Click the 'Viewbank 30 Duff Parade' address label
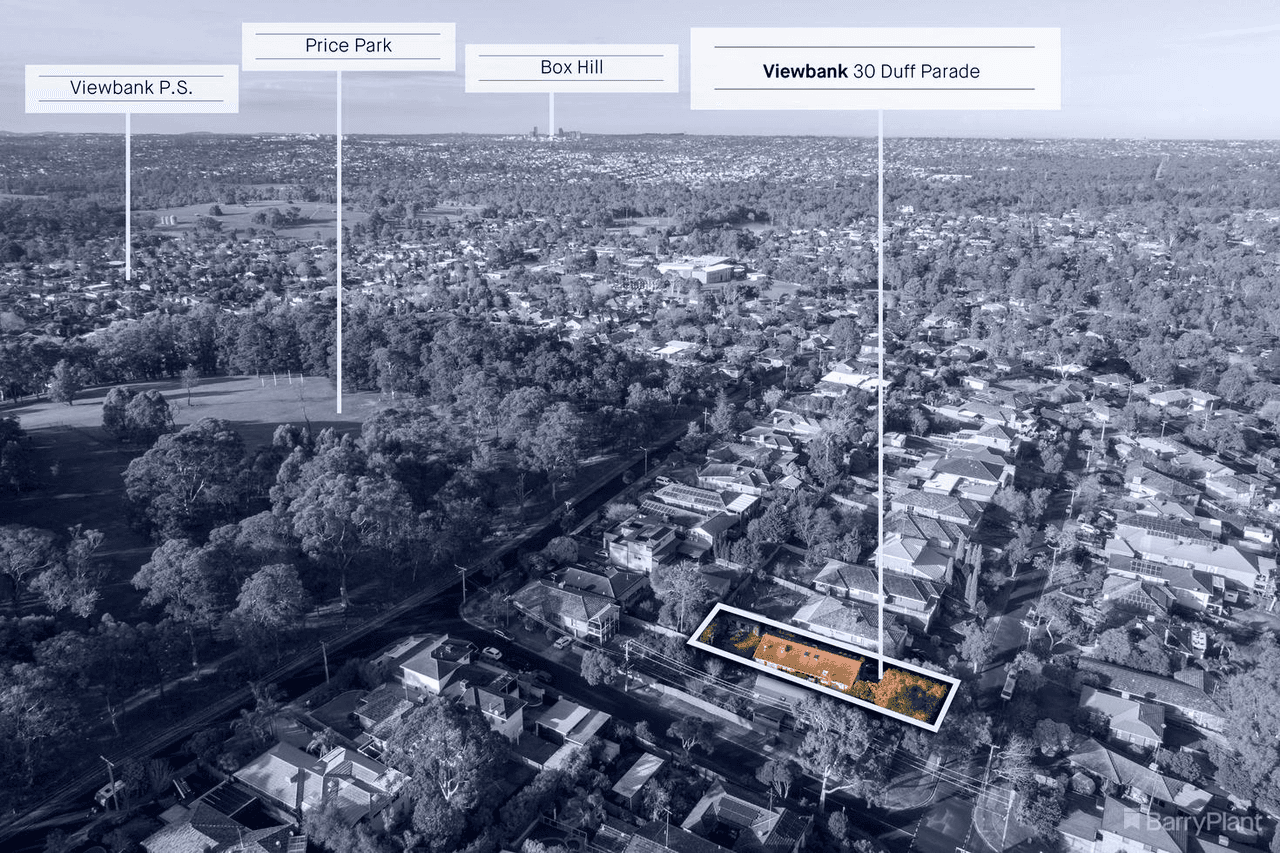 874,69
